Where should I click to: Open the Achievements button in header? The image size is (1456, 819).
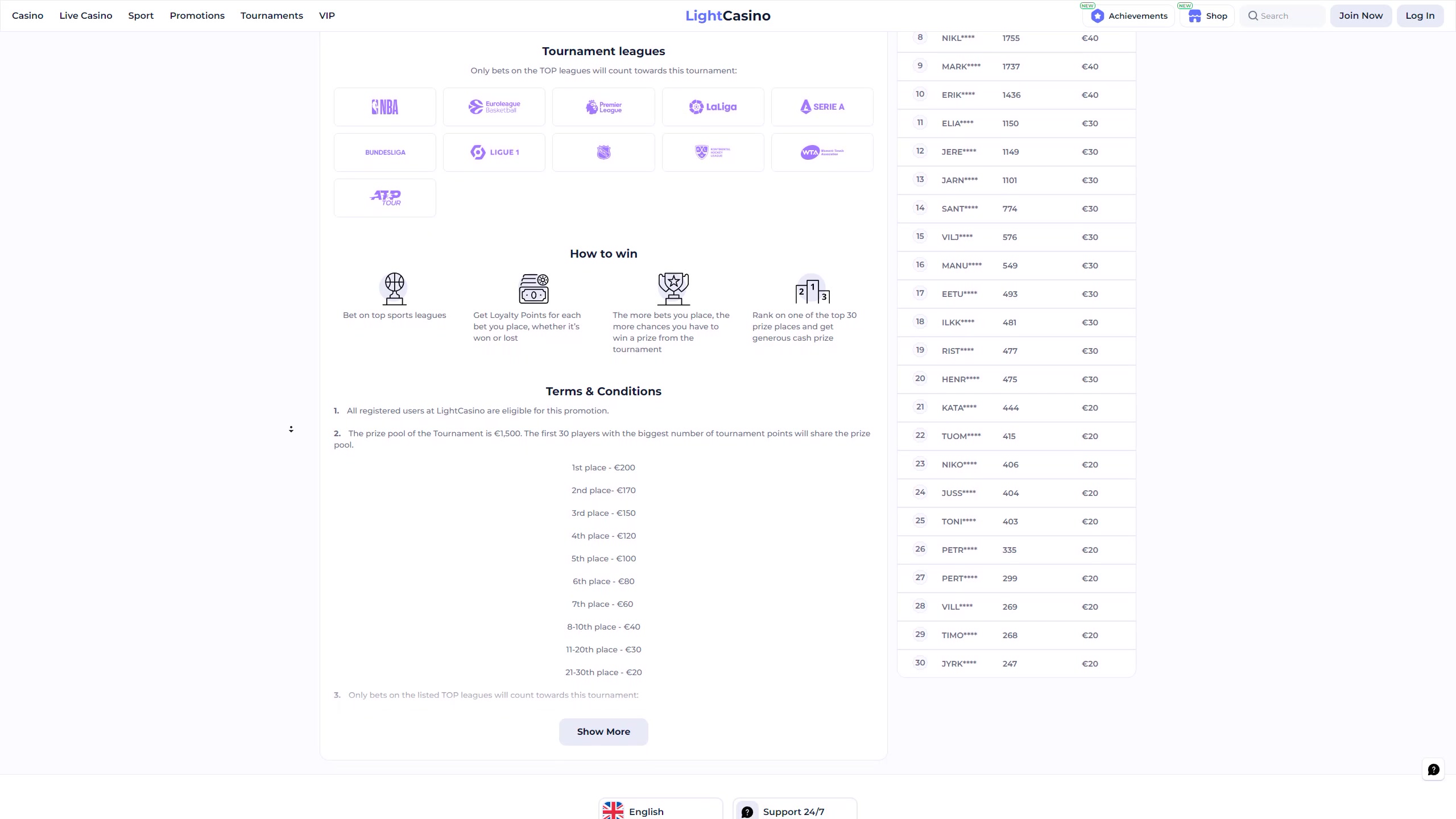pos(1129,16)
